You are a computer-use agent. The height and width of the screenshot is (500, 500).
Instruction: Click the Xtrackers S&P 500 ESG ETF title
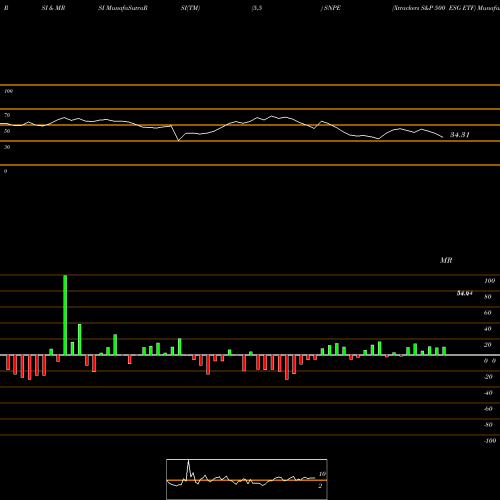(434, 8)
